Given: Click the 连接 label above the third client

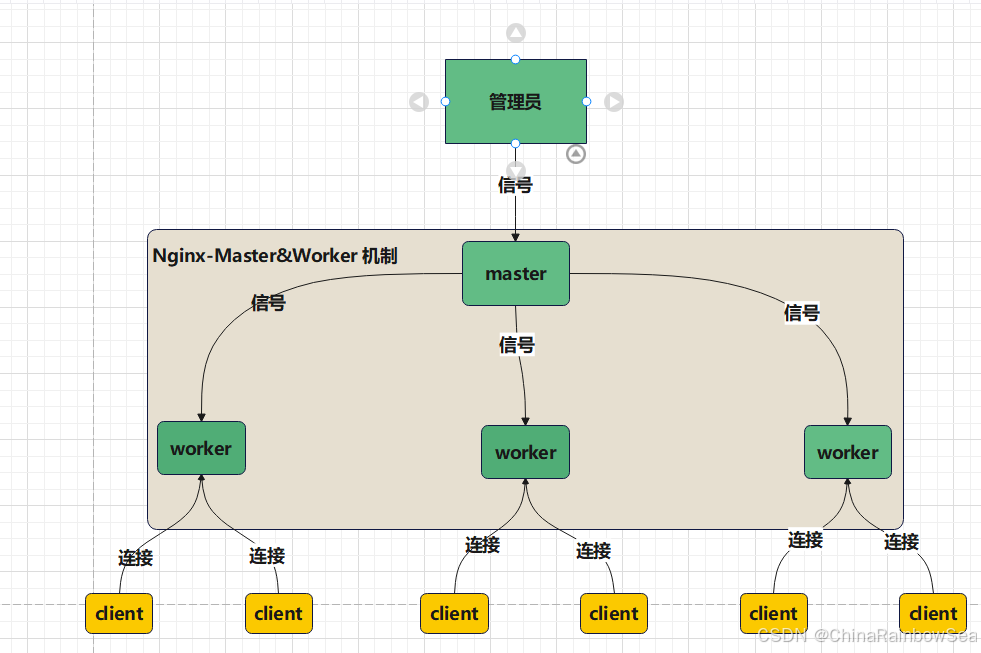Looking at the screenshot, I should click(482, 545).
